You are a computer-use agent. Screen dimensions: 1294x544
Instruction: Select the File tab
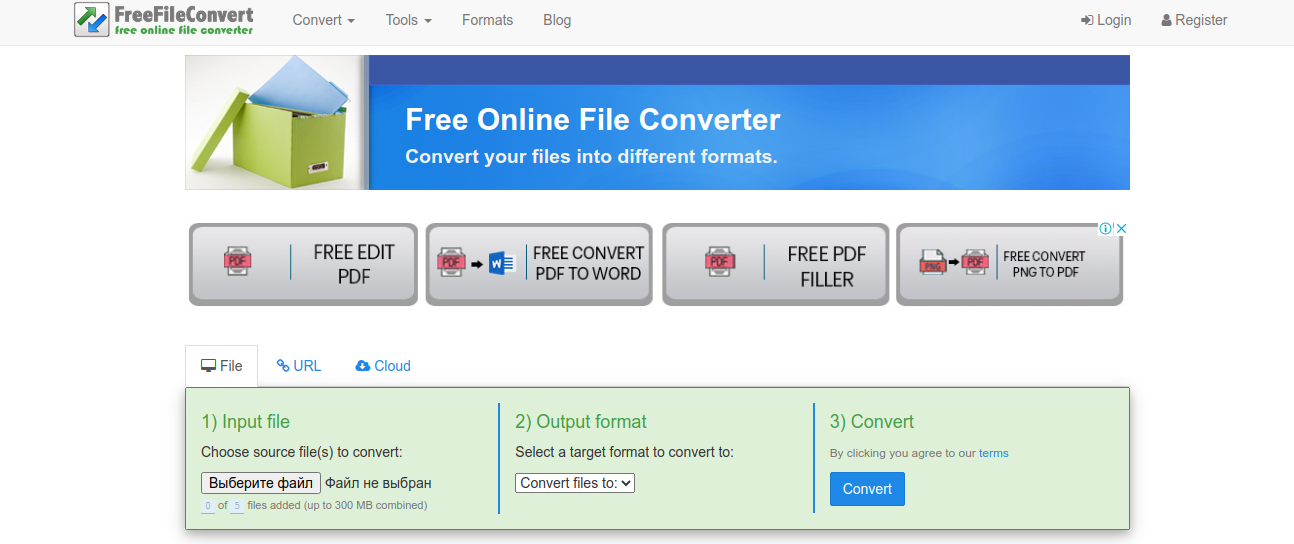click(222, 366)
